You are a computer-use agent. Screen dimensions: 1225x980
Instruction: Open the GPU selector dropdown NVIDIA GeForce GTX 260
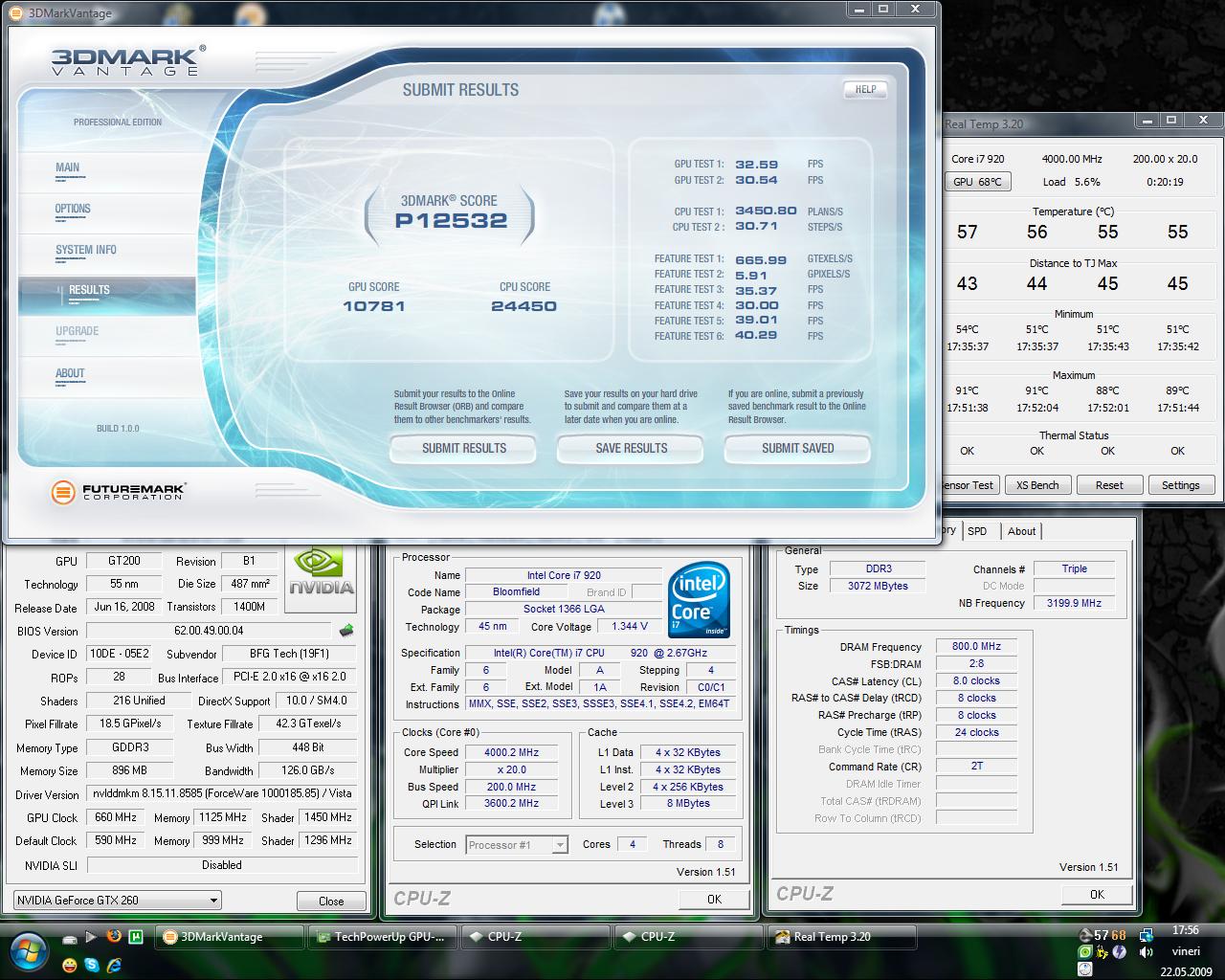pos(118,900)
